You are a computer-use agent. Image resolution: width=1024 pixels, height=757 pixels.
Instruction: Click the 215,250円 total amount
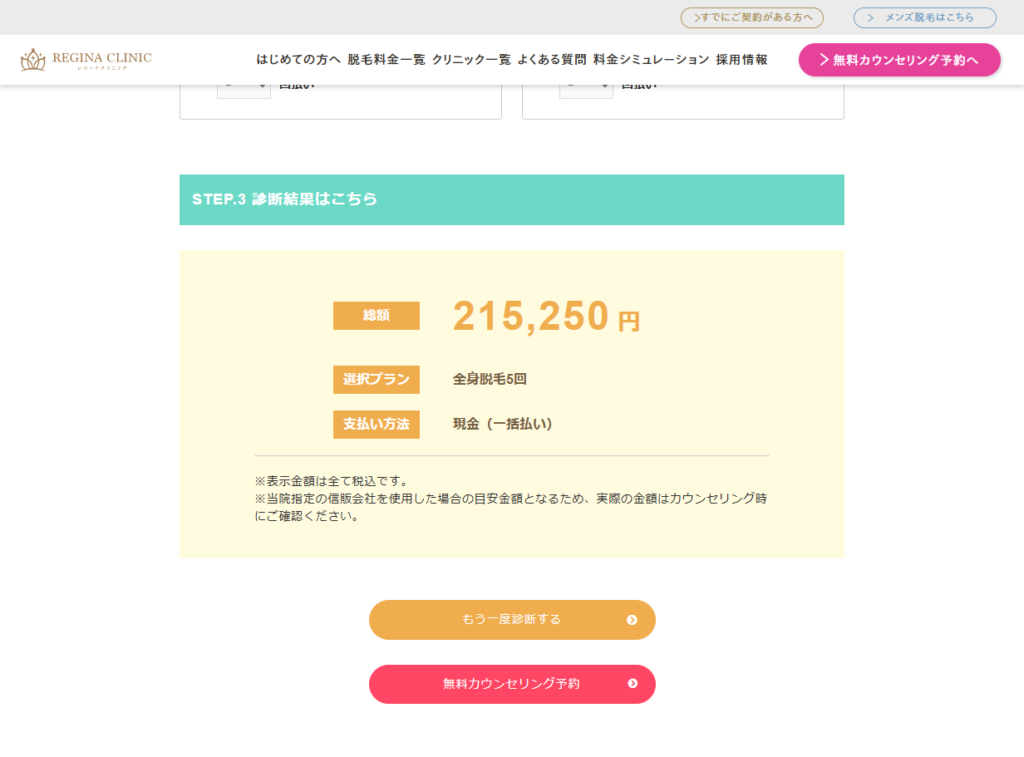click(x=546, y=317)
